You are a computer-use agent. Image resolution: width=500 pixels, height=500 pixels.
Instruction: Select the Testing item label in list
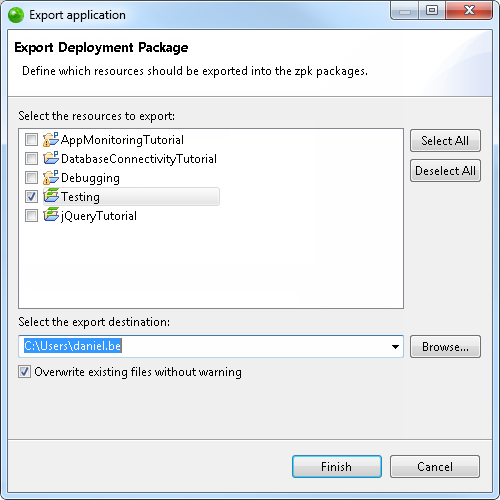(x=80, y=197)
